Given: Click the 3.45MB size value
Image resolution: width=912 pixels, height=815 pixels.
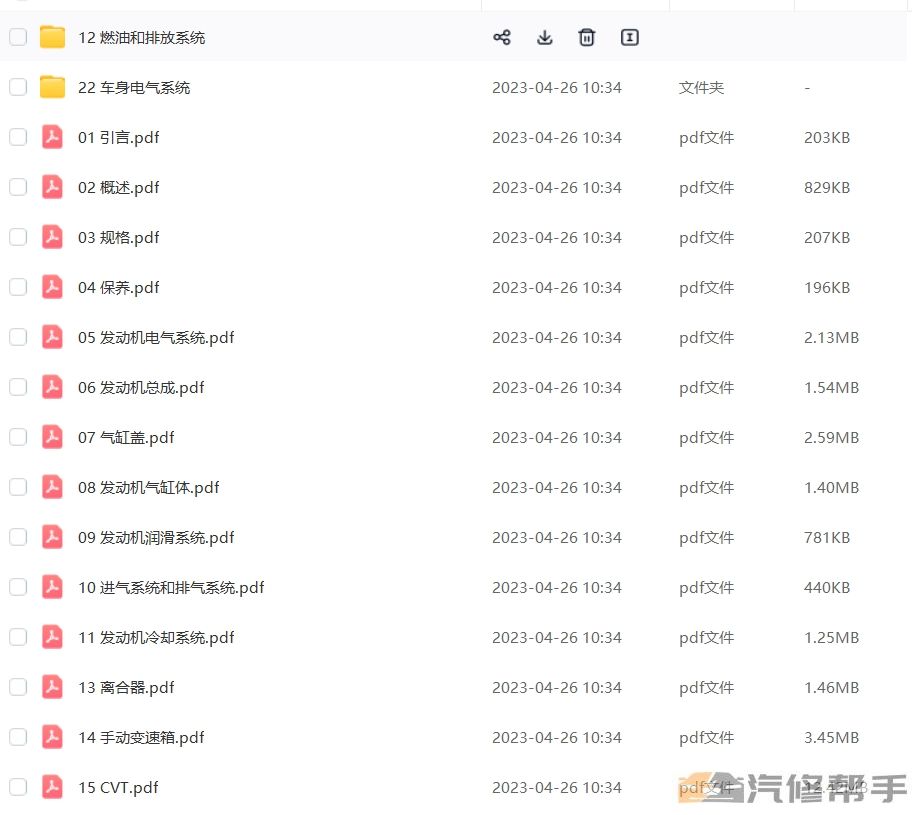Looking at the screenshot, I should 831,738.
